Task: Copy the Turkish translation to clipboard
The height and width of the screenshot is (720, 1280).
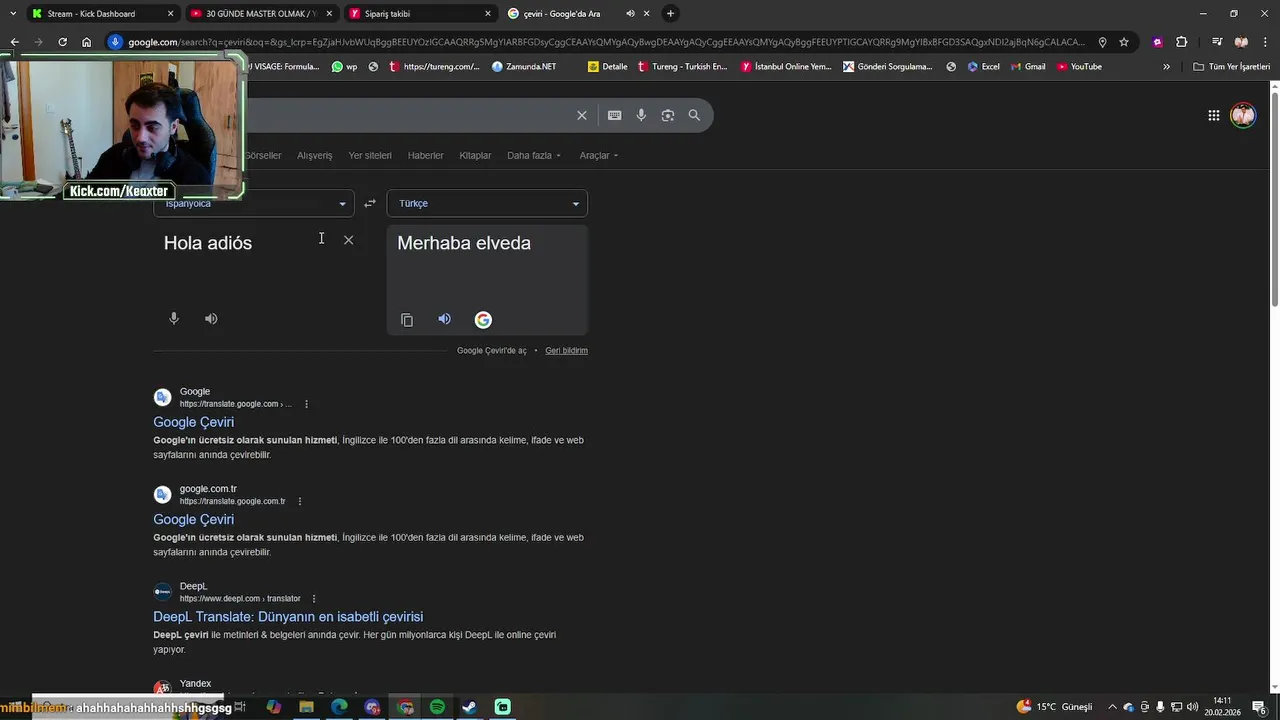Action: tap(407, 320)
